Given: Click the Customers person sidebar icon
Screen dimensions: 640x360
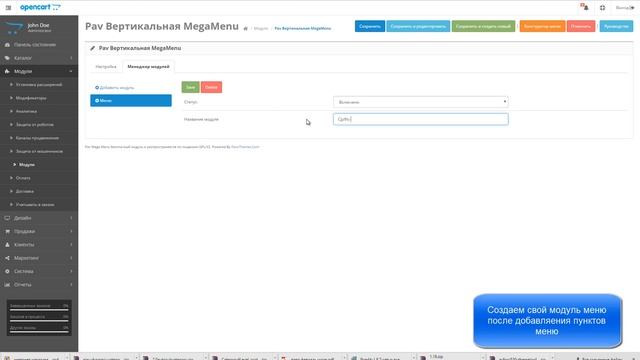Looking at the screenshot, I should (7, 244).
